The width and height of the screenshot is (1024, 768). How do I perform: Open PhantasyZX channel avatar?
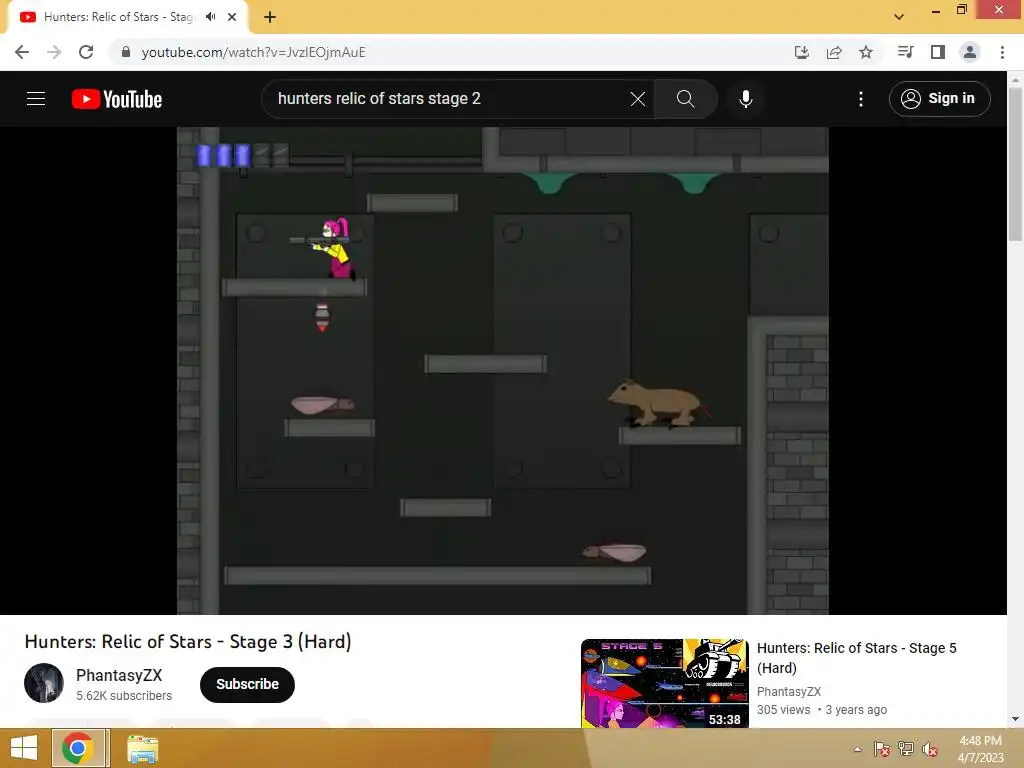pos(44,683)
